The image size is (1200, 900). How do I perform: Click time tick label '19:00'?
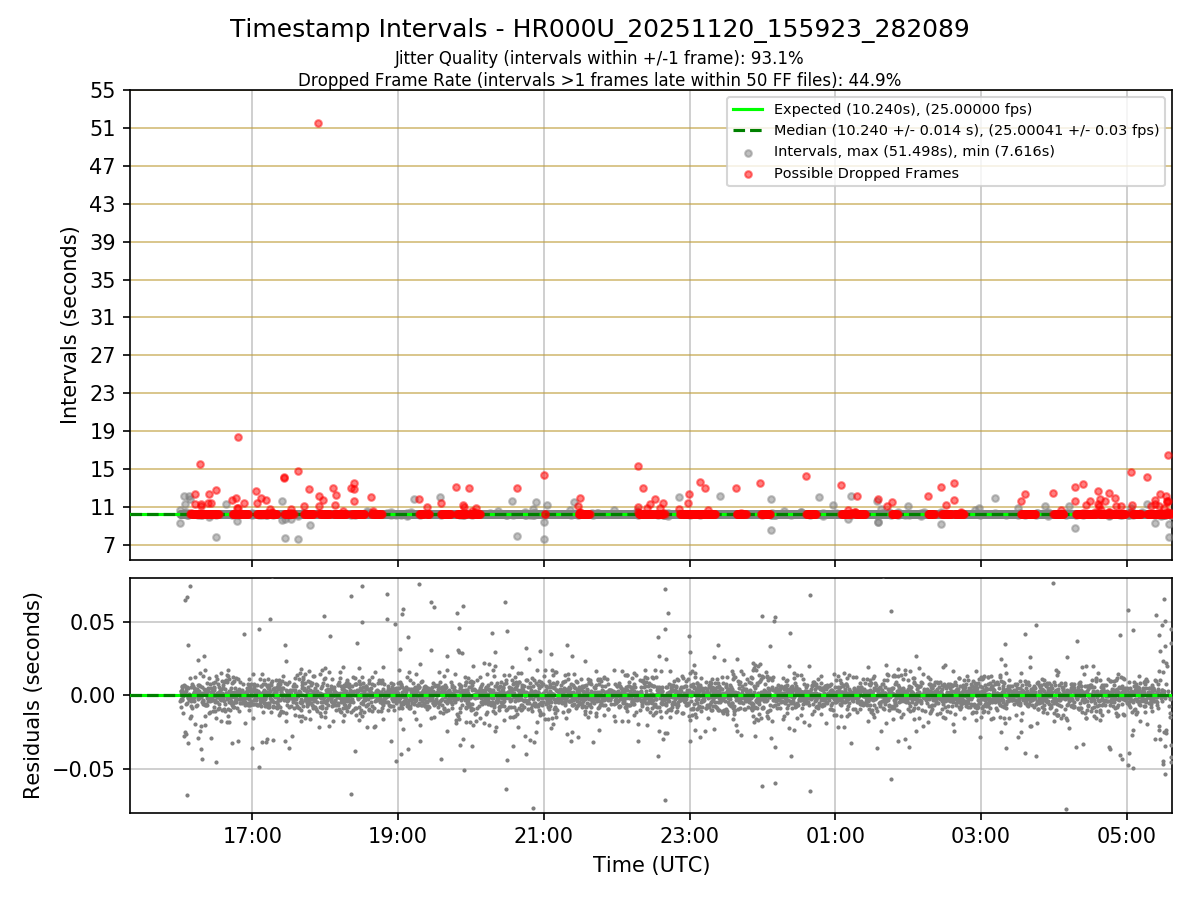(x=398, y=835)
